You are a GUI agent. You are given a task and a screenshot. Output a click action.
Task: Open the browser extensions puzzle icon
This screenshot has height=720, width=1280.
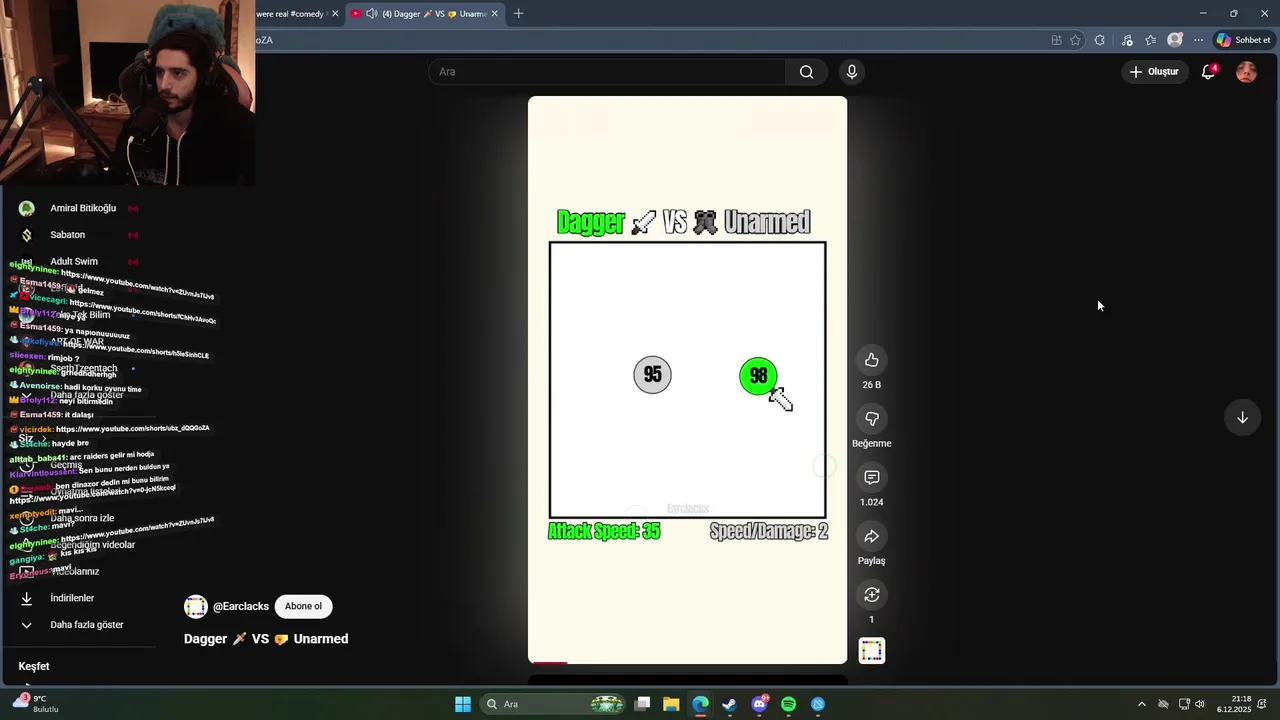(1100, 40)
